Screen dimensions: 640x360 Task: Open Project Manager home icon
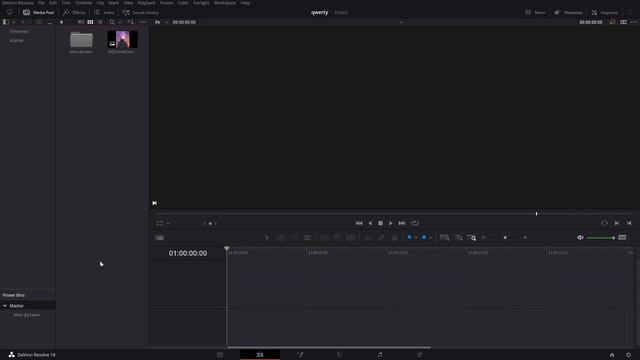pos(612,355)
